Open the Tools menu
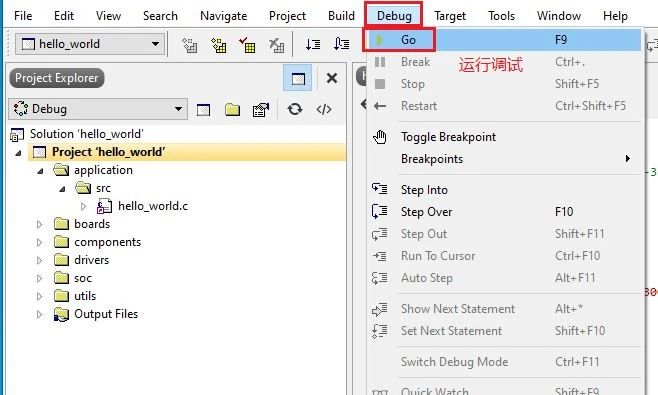The height and width of the screenshot is (395, 658). click(501, 16)
